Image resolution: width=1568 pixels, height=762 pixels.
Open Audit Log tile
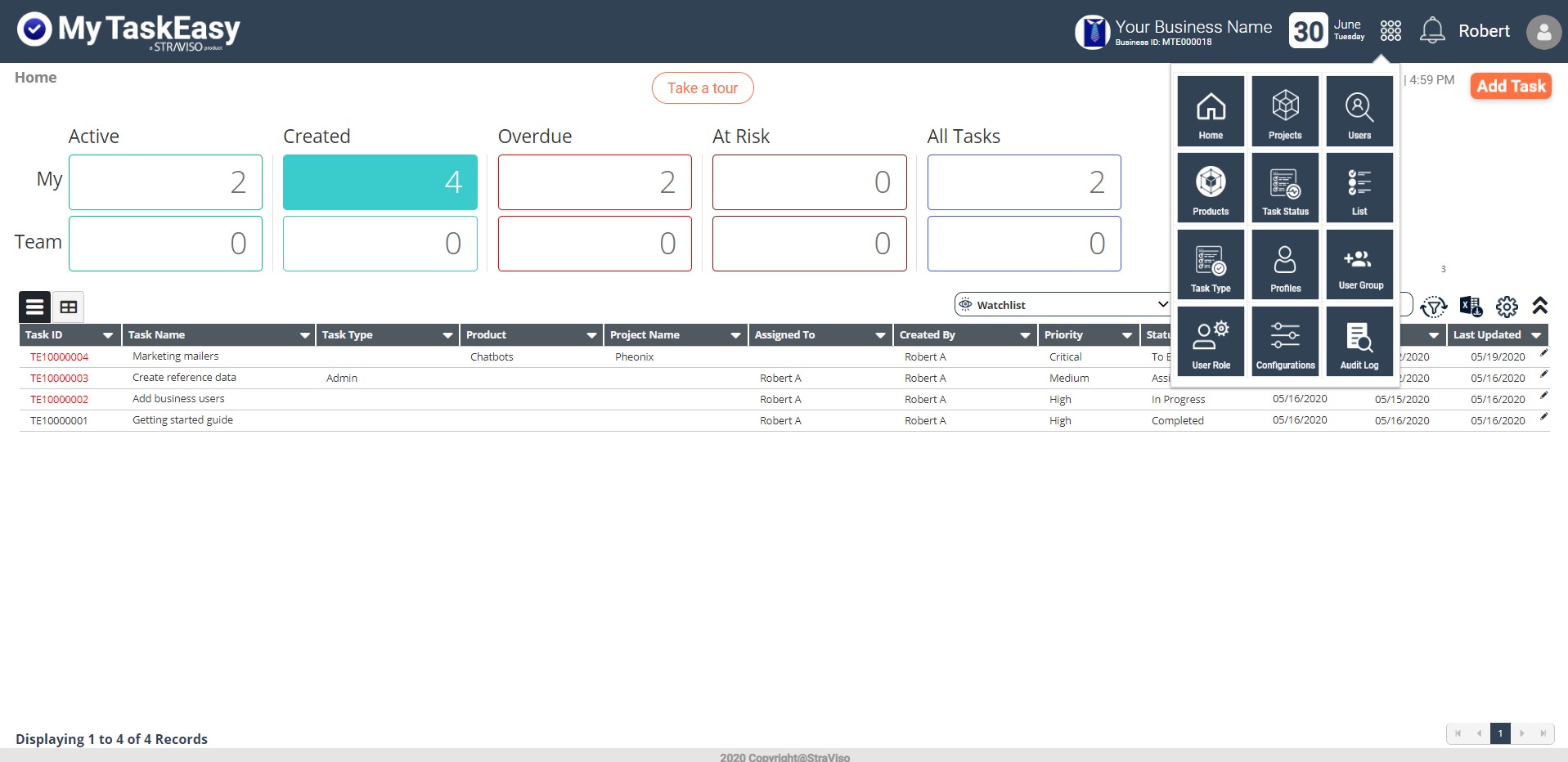(x=1359, y=341)
